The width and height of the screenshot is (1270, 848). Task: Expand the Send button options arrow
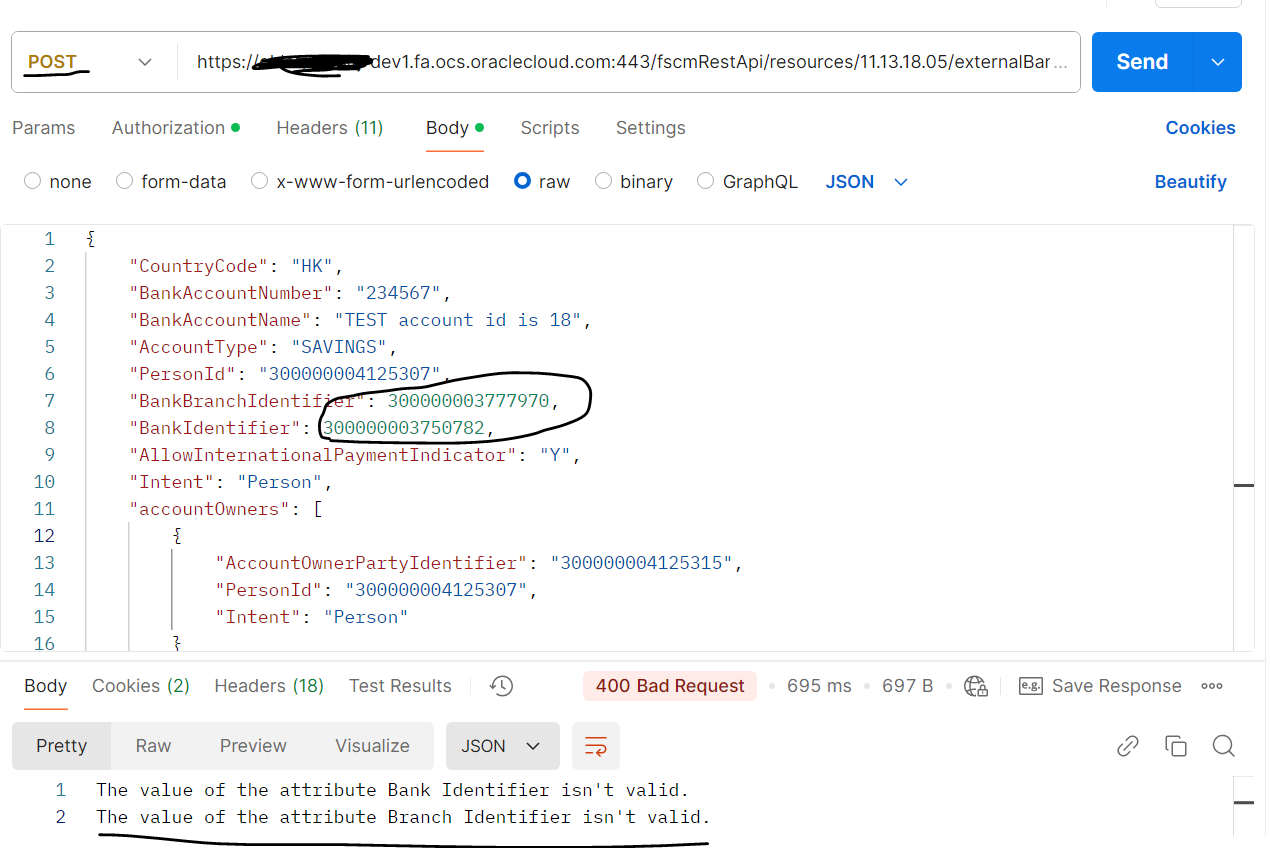tap(1217, 61)
